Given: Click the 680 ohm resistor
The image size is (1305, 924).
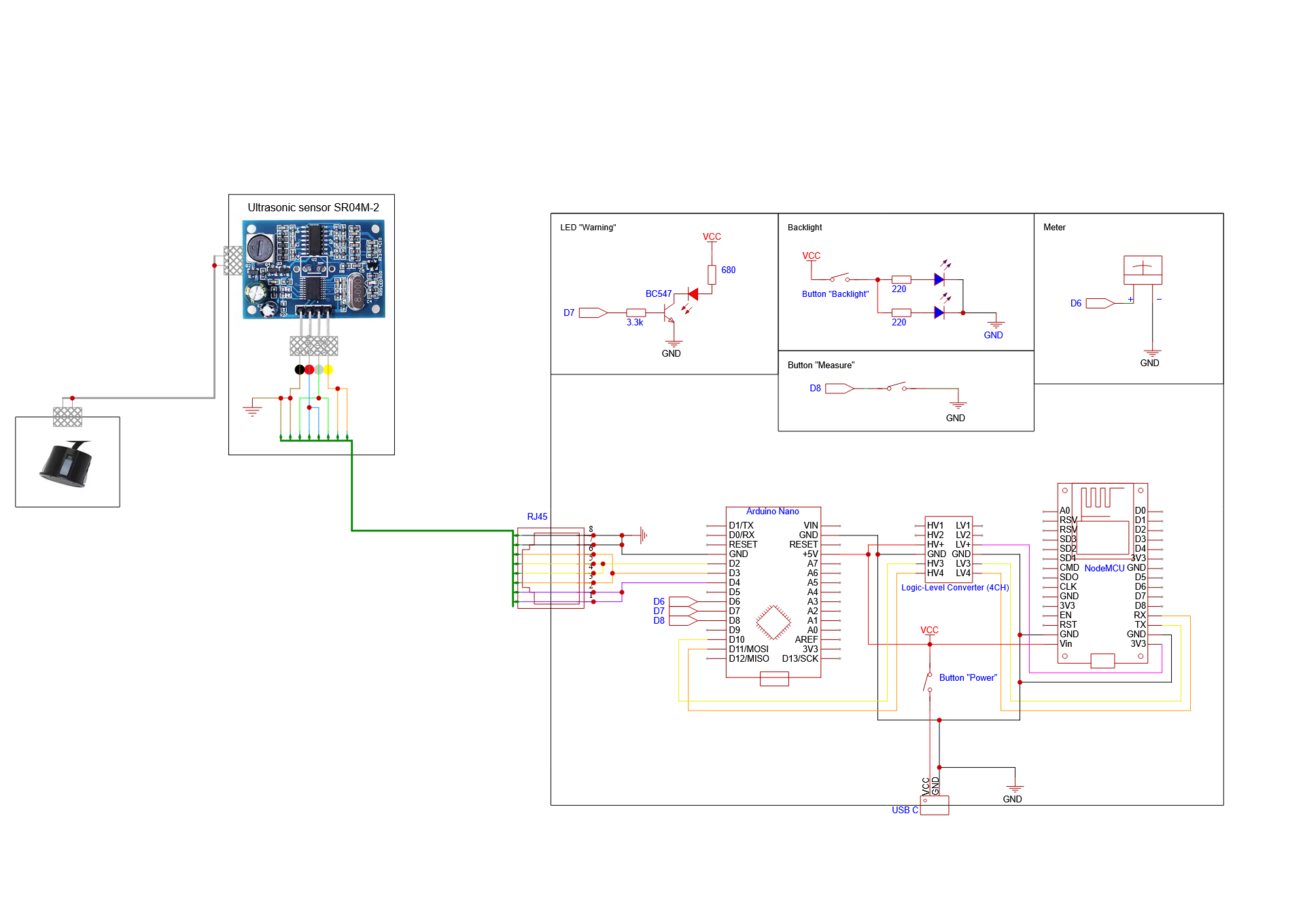Looking at the screenshot, I should pyautogui.click(x=712, y=274).
